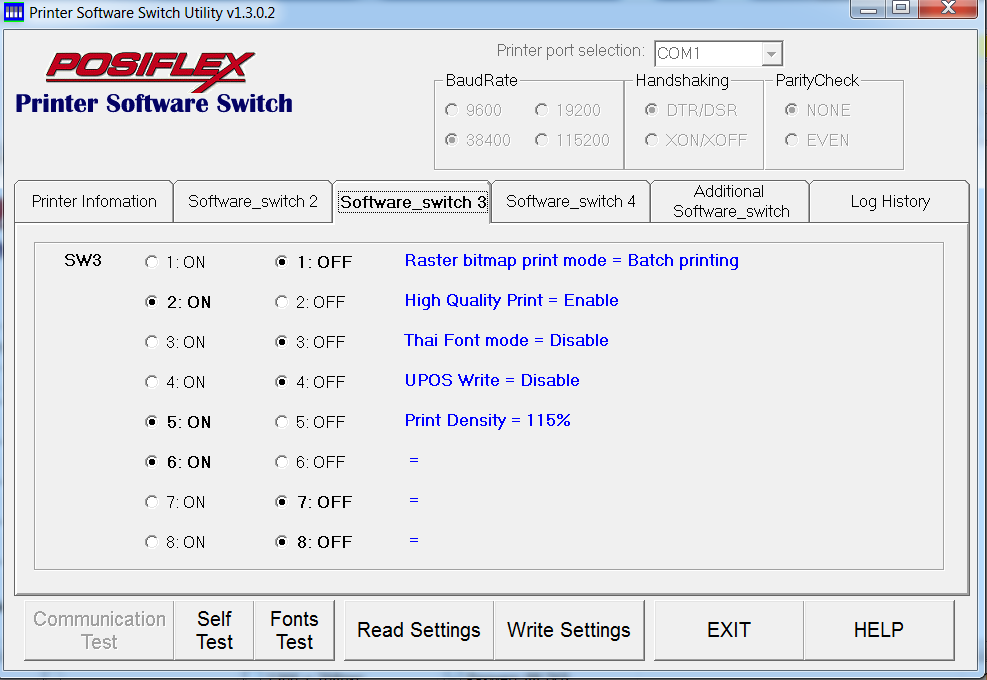Screen dimensions: 987x680
Task: Open the Additional Software_switch tab
Action: click(x=730, y=201)
